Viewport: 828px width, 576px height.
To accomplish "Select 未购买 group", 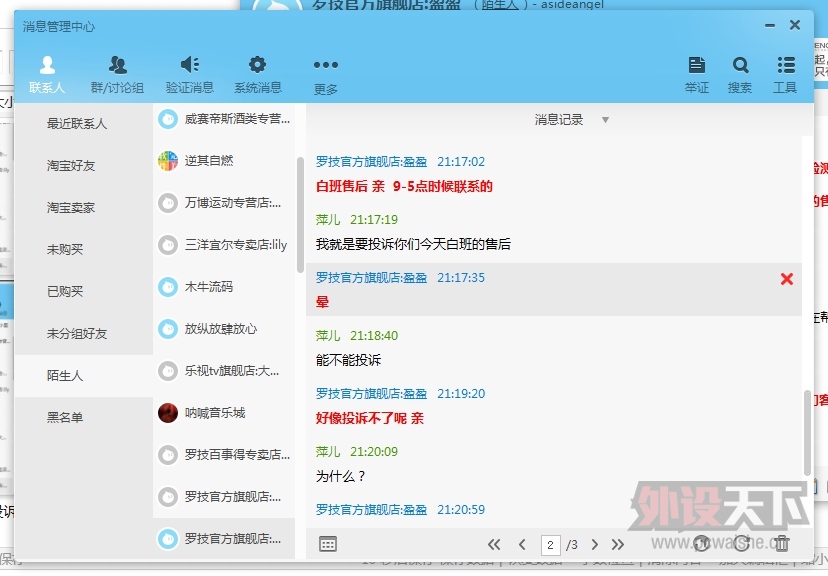I will coord(83,249).
